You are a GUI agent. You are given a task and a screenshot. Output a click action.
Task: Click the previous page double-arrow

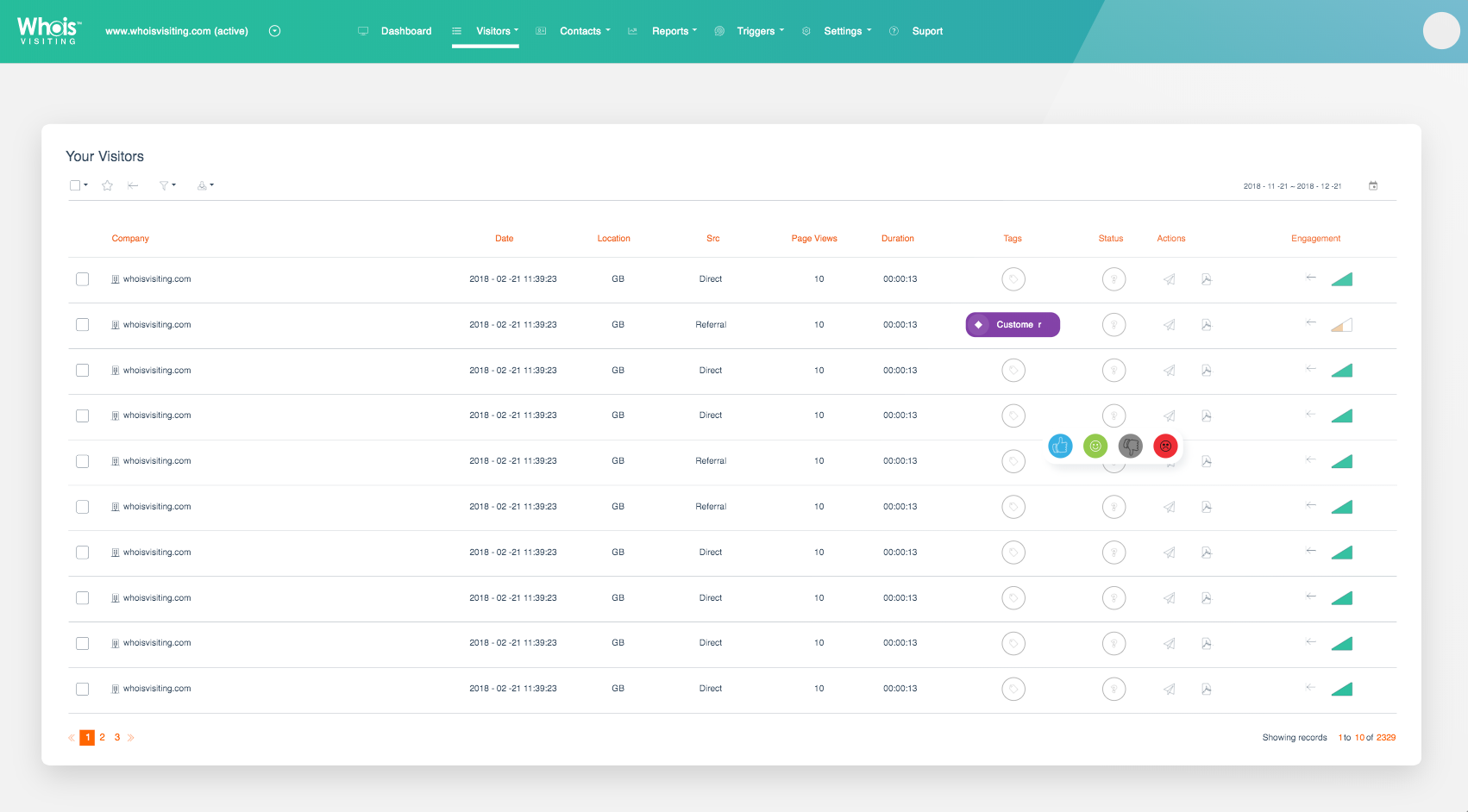(72, 738)
